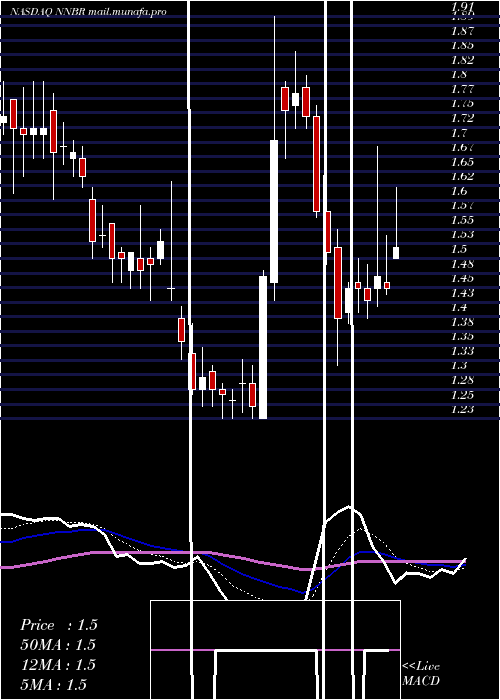The width and height of the screenshot is (500, 700).
Task: Click the 1.82 price axis label
Action: [462, 60]
